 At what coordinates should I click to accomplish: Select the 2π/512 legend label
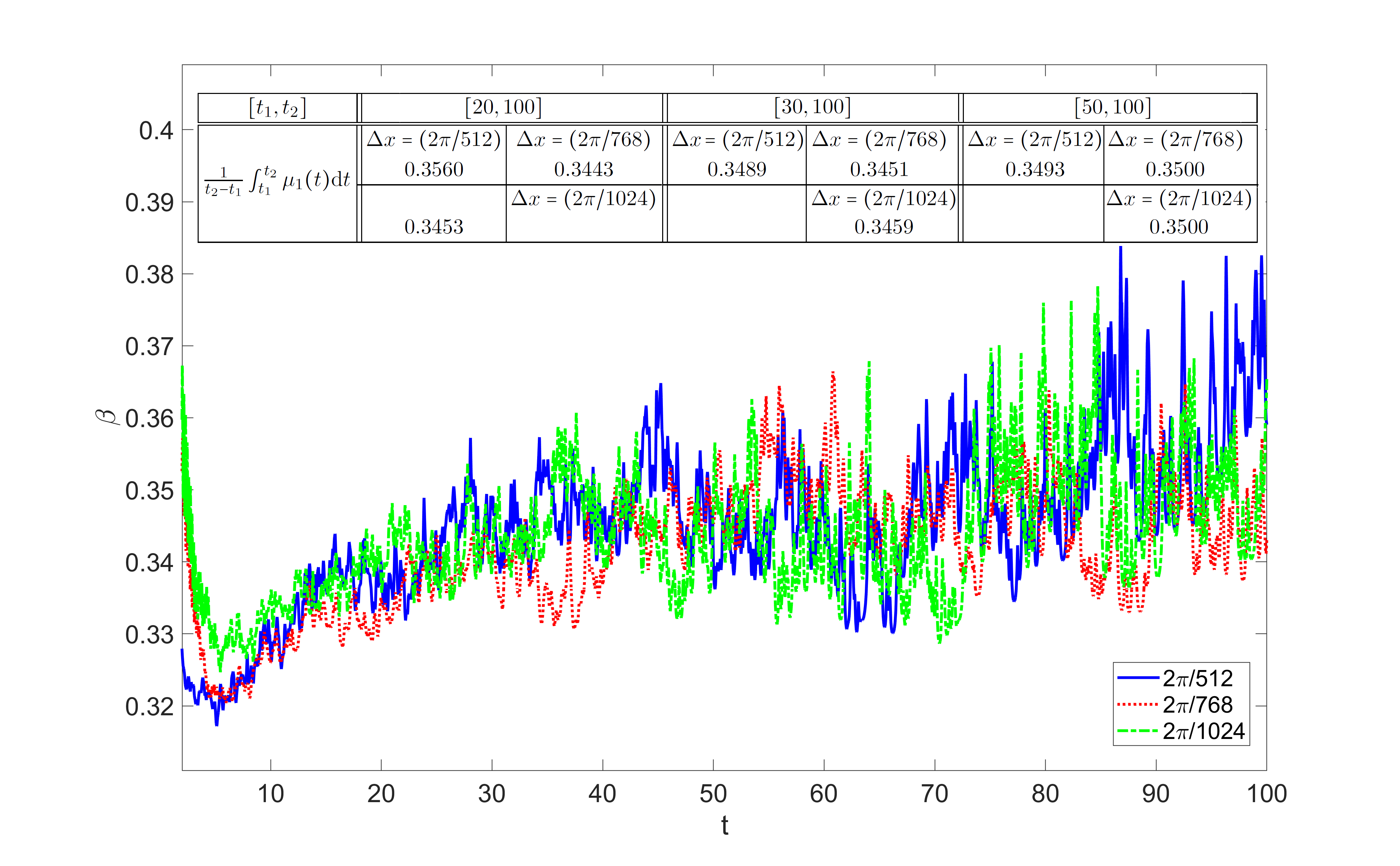[1197, 678]
